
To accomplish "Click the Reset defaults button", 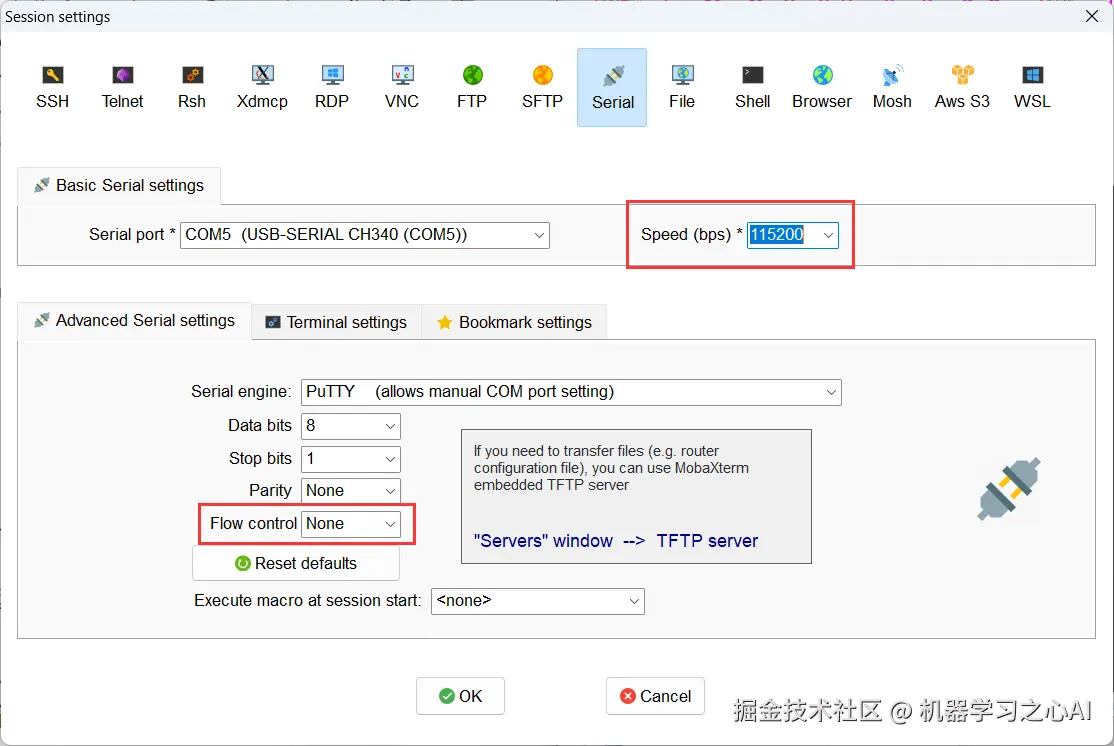I will pyautogui.click(x=296, y=563).
